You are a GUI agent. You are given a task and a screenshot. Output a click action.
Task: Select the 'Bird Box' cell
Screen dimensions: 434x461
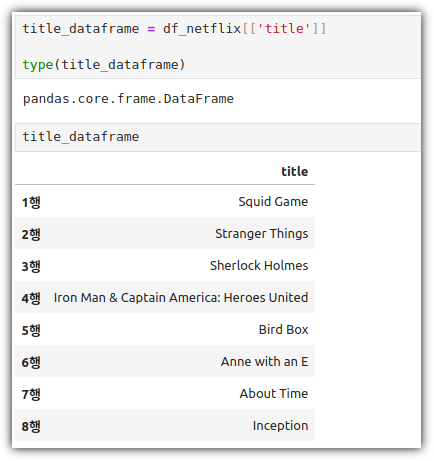[x=283, y=330]
